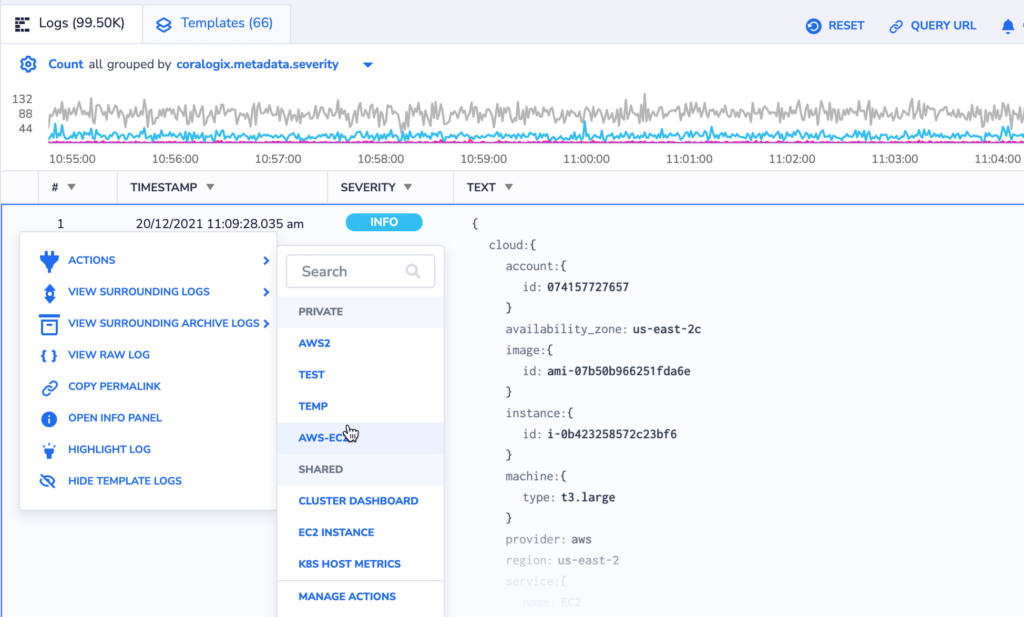Click the provider value aws

pos(581,539)
